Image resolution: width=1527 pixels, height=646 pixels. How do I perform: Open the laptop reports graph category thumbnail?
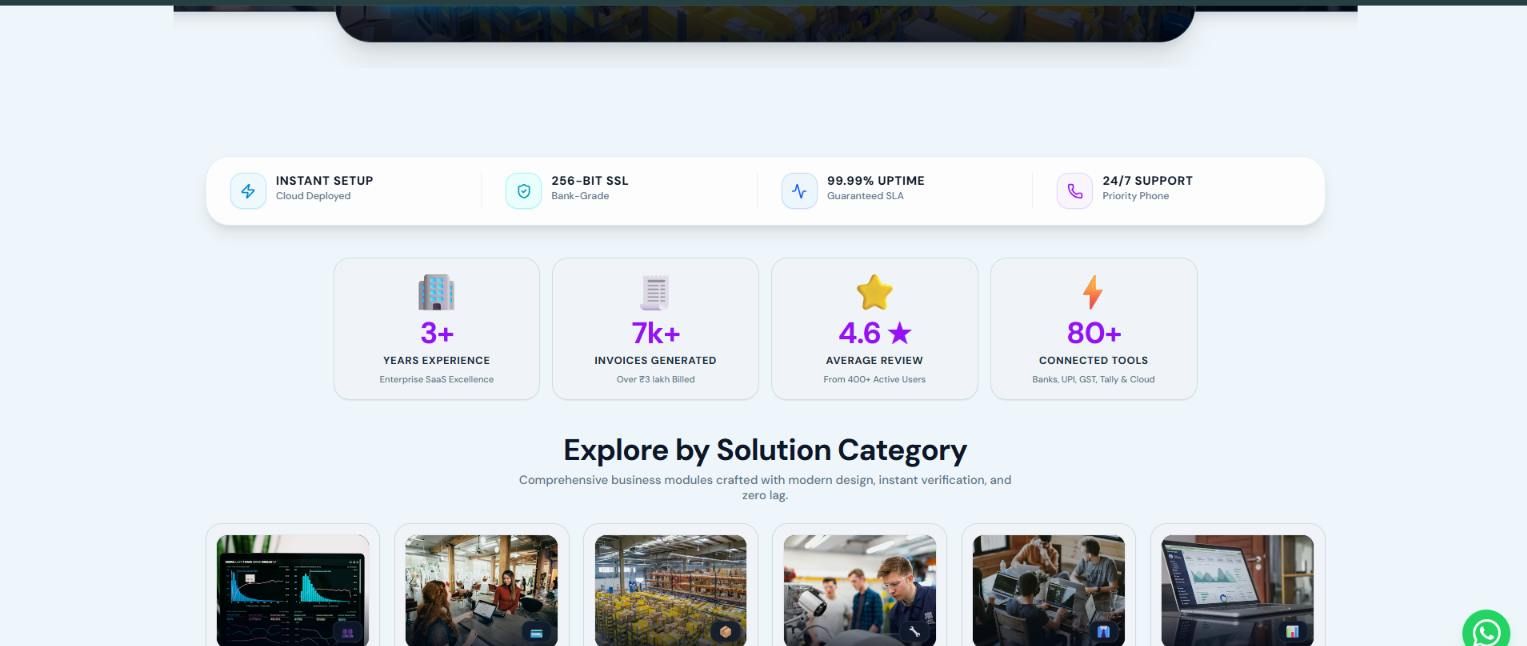tap(1237, 590)
